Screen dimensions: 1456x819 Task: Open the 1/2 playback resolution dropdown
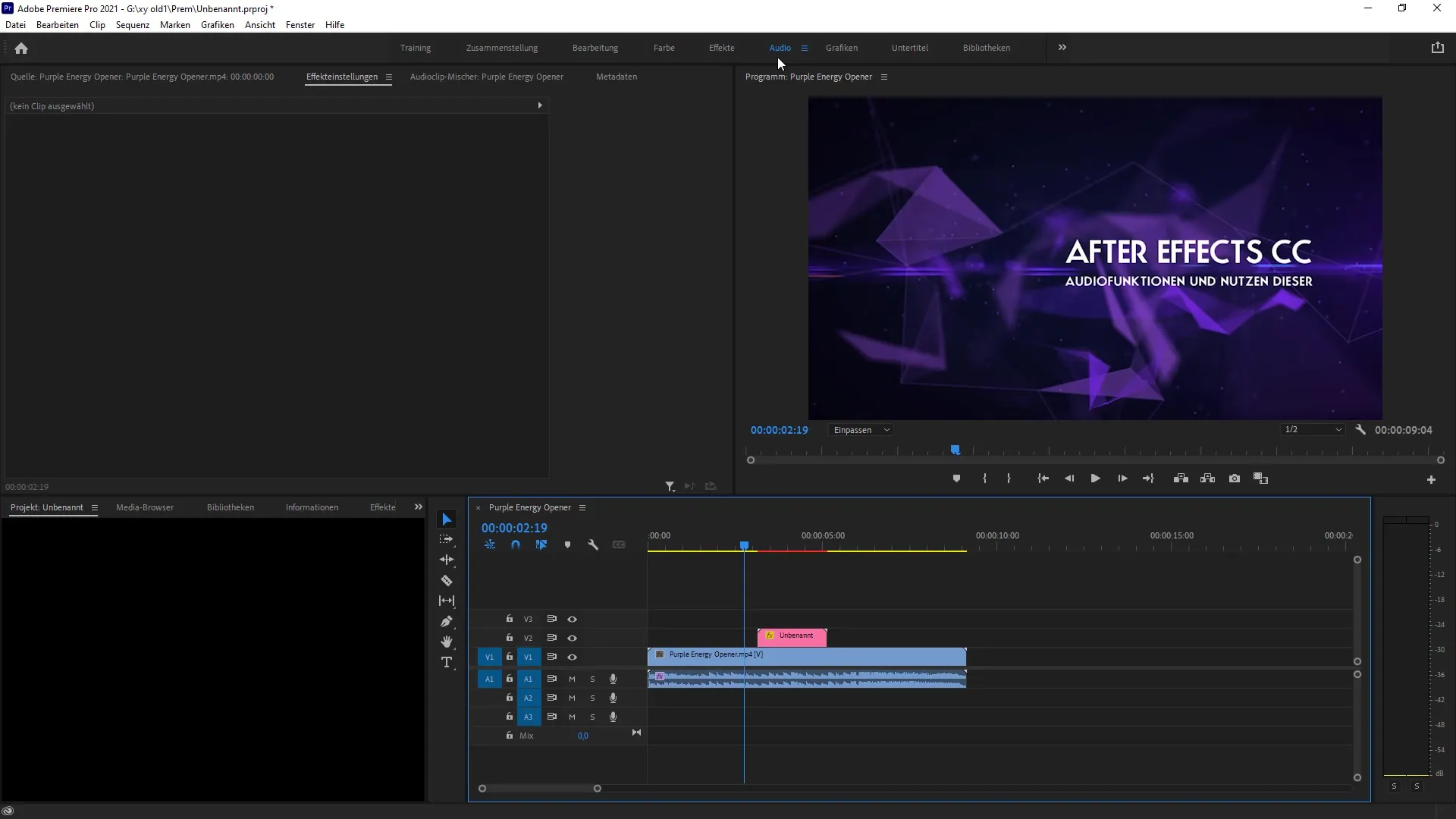pos(1313,430)
